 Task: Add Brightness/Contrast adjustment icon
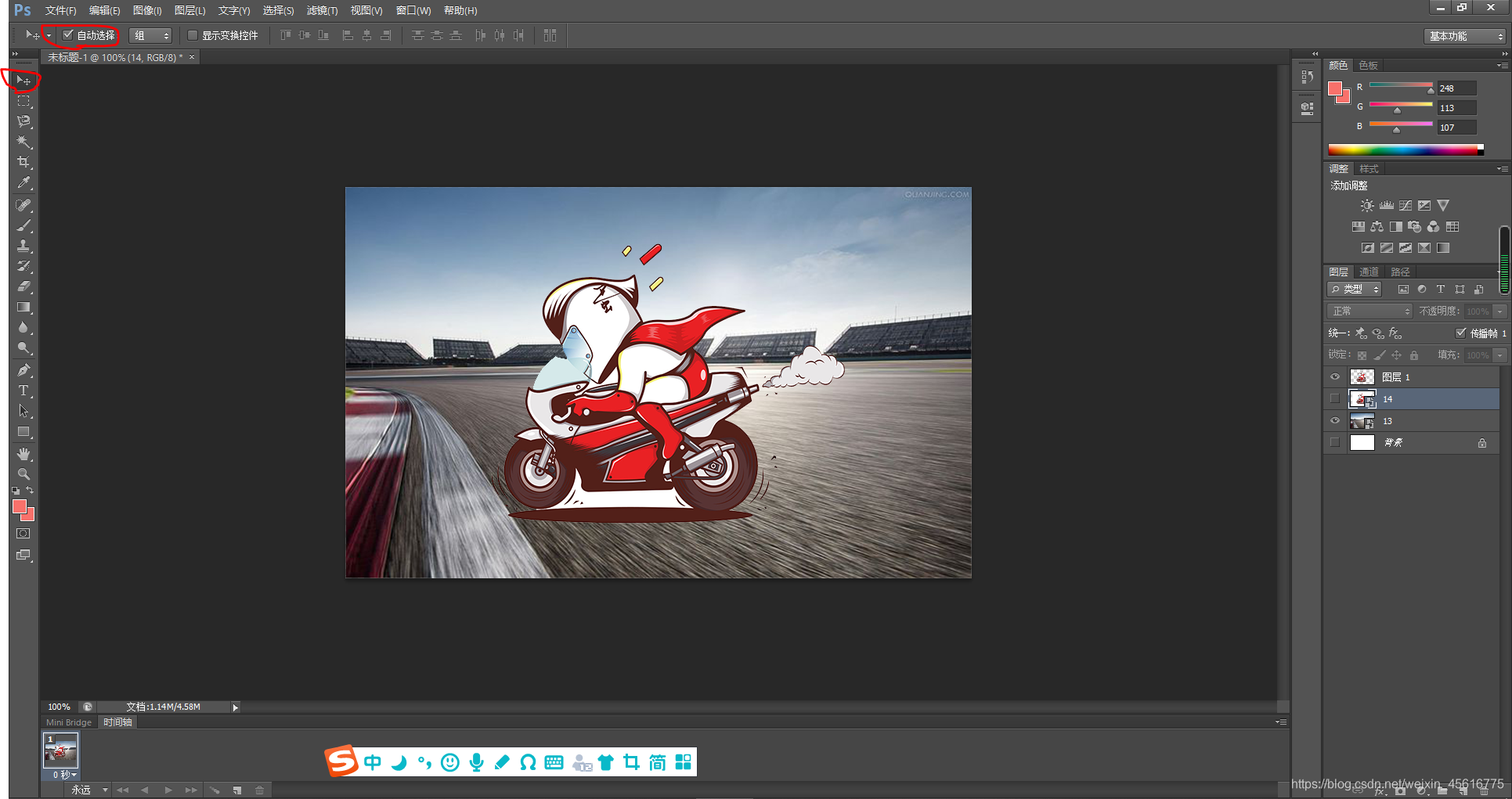pos(1366,205)
